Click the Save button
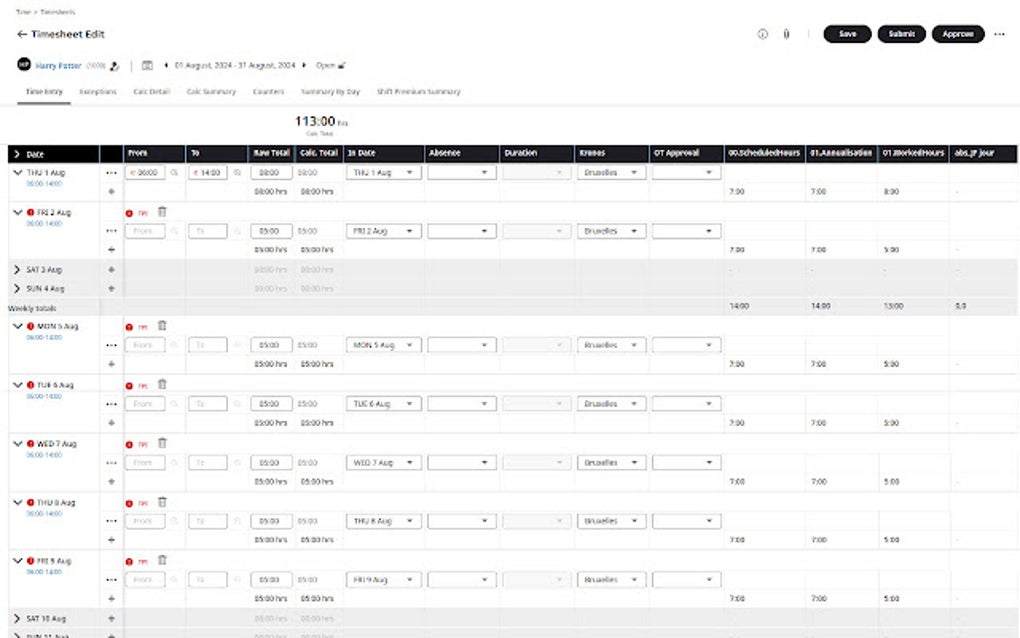Screen dimensions: 1020x638 [848, 34]
